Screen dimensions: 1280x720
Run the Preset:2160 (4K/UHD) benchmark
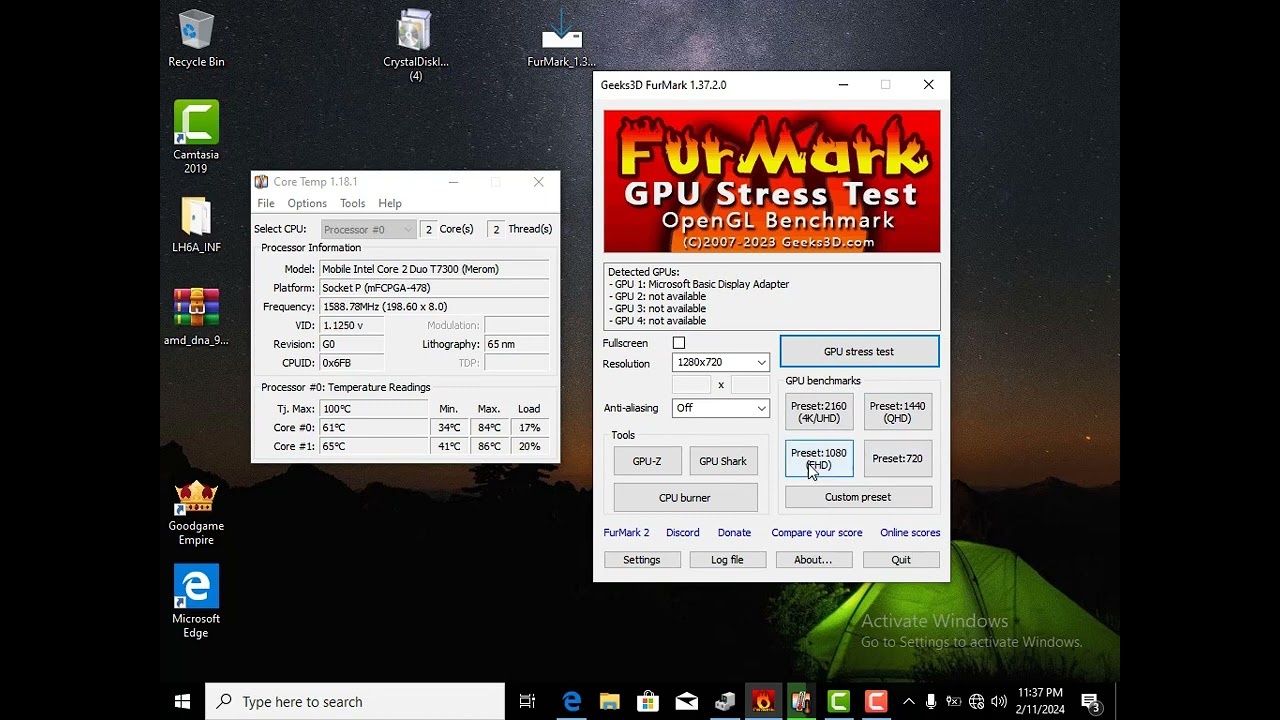pos(819,412)
